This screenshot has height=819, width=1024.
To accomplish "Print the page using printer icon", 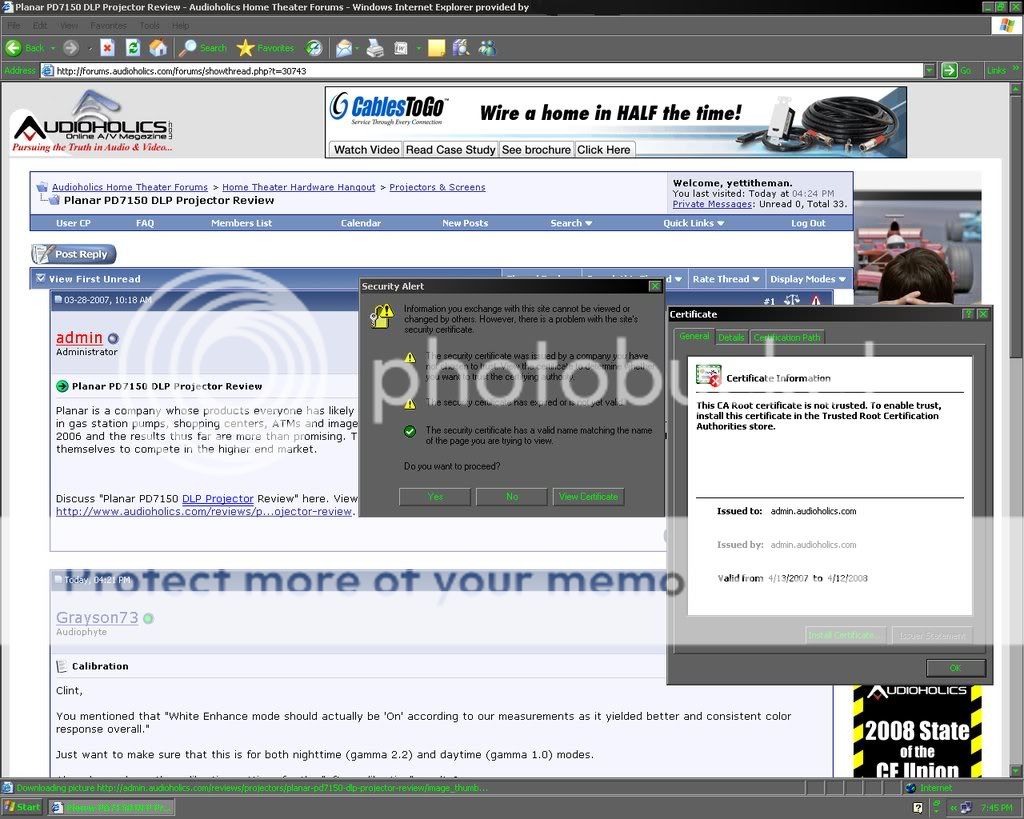I will [x=375, y=48].
